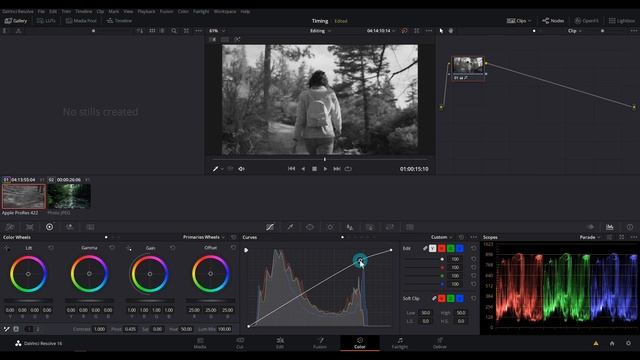Reset the Lift color wheel
The height and width of the screenshot is (360, 640).
tap(51, 248)
